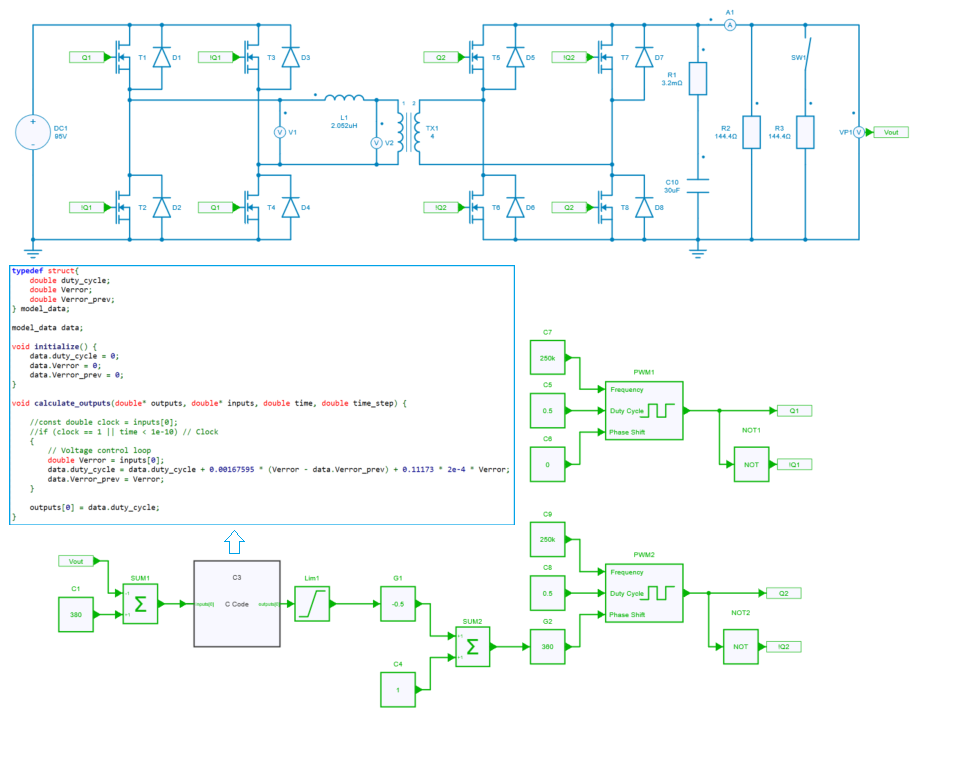Select the PWM1 generator block
Image resolution: width=968 pixels, height=758 pixels.
pyautogui.click(x=643, y=410)
